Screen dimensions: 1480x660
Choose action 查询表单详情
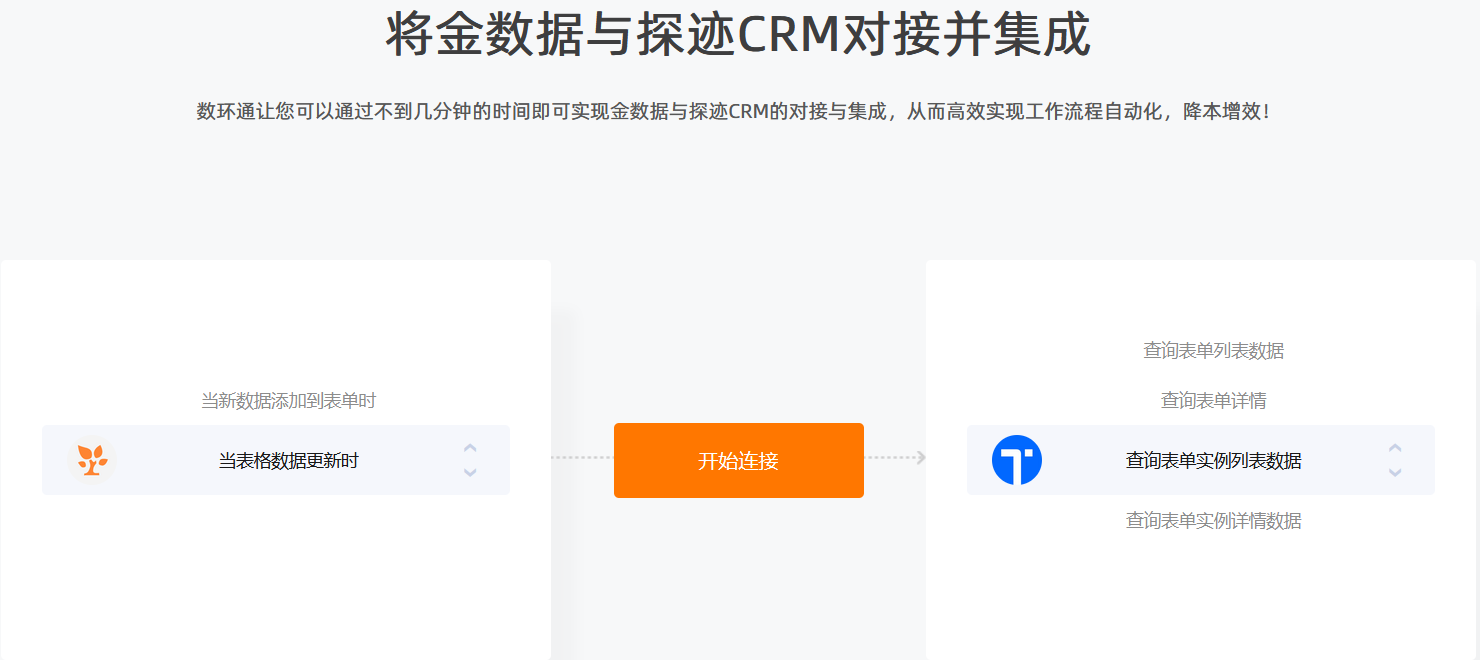1214,401
